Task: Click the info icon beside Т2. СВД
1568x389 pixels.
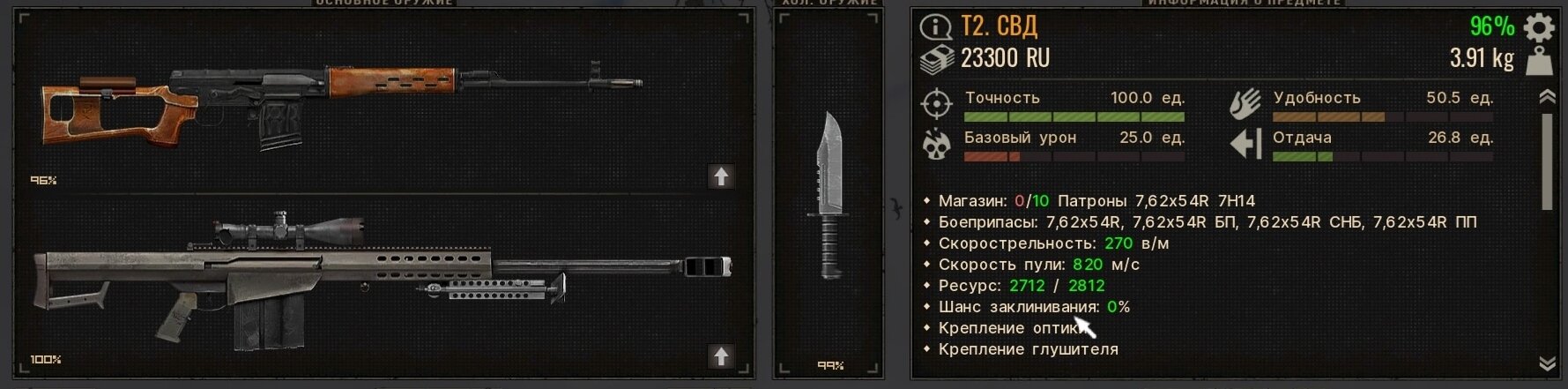Action: [x=935, y=27]
